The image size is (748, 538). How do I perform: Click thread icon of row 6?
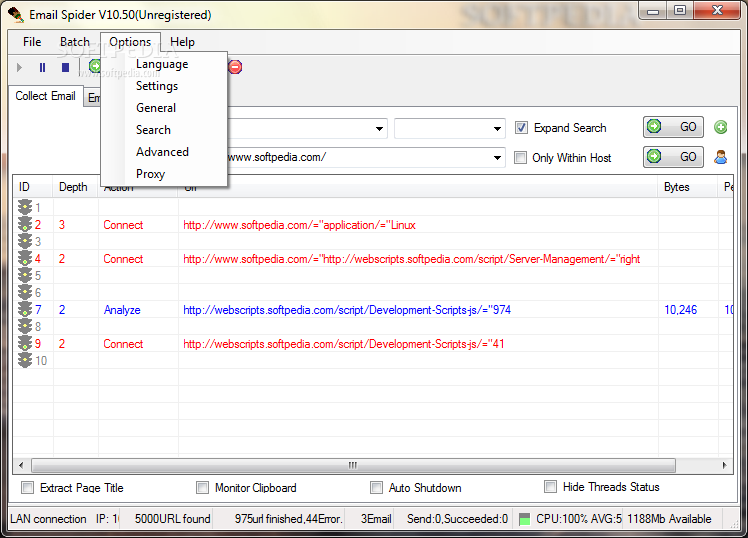(x=25, y=292)
